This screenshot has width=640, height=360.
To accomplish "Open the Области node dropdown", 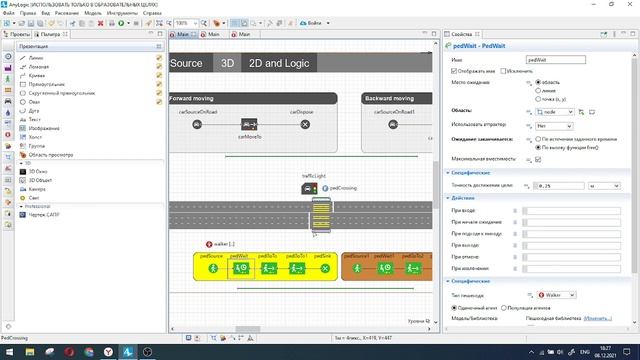I will pyautogui.click(x=554, y=112).
